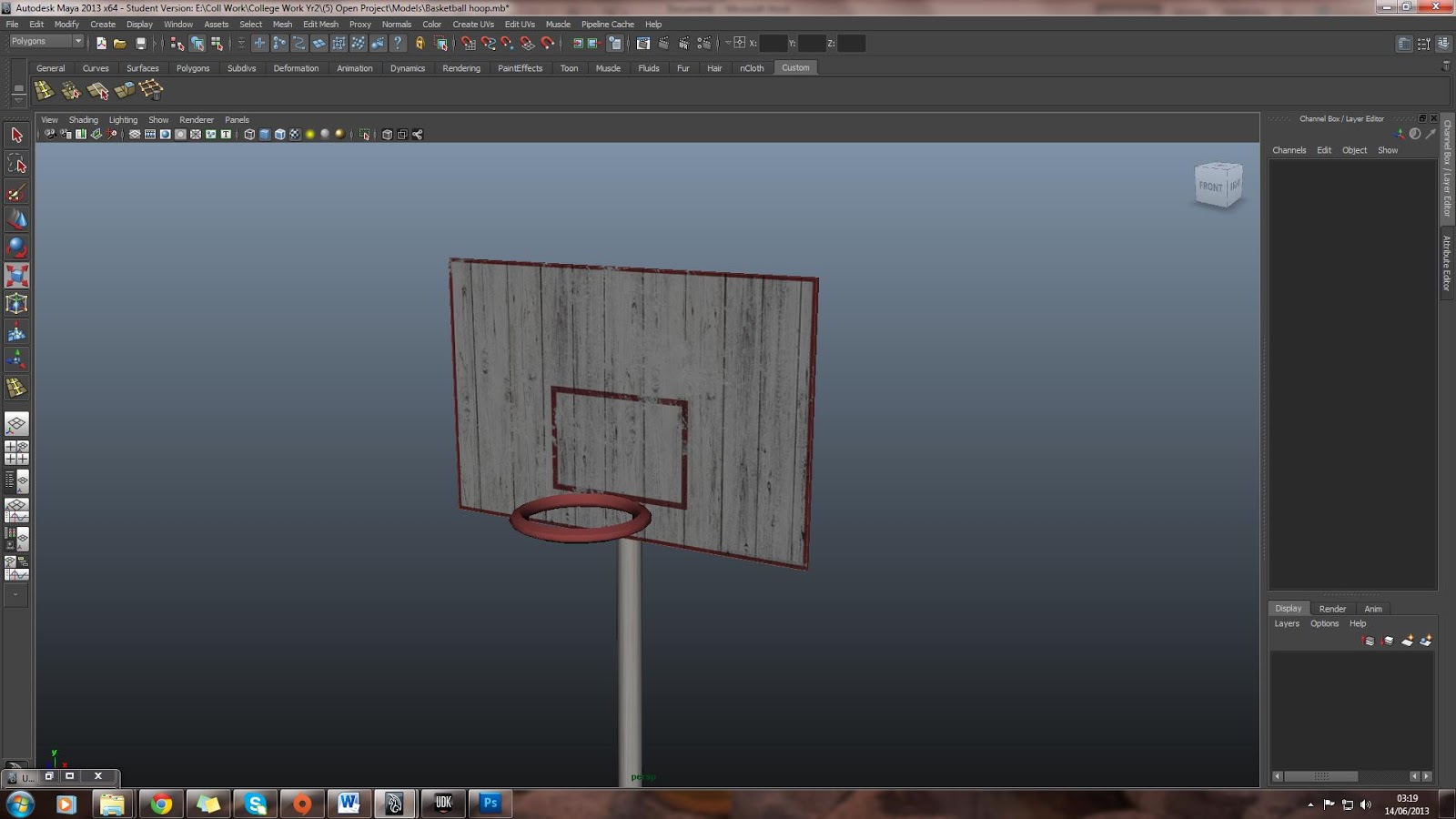Viewport: 1456px width, 819px height.
Task: Switch to single perspective view layout
Action: 16,424
